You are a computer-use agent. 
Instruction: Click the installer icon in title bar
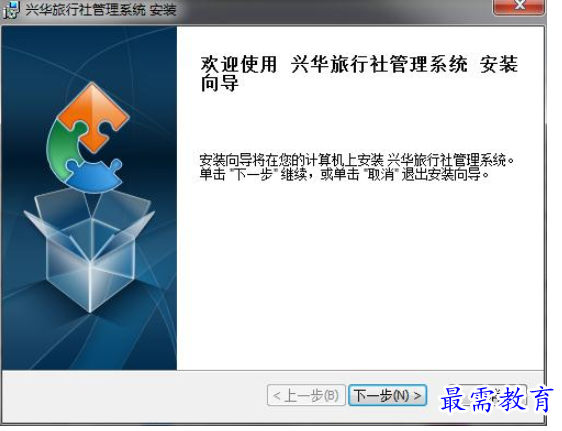coord(10,10)
